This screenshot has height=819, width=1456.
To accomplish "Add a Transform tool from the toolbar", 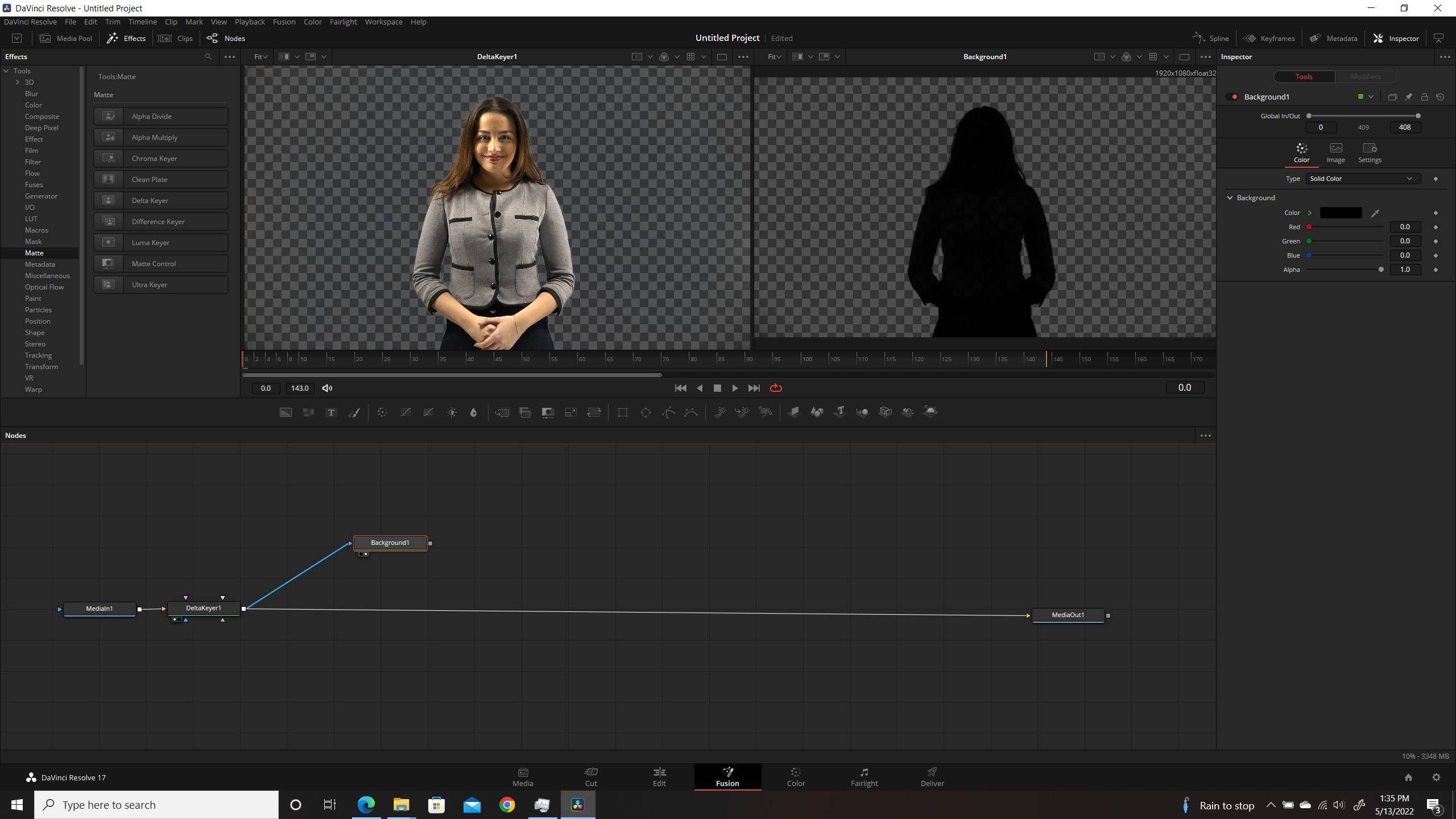I will (594, 412).
